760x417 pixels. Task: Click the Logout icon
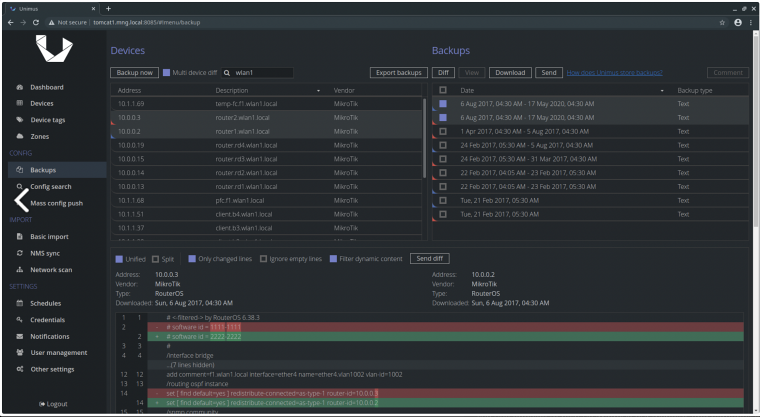(42, 404)
